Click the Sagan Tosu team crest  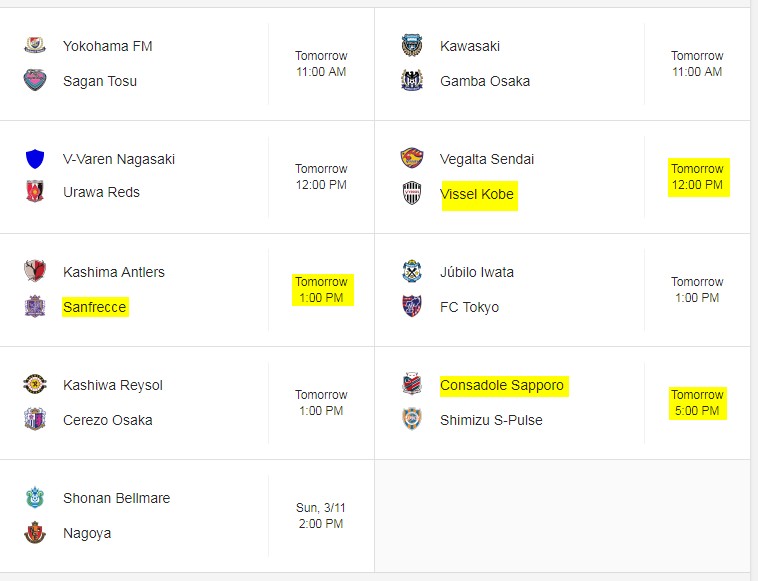[35, 81]
